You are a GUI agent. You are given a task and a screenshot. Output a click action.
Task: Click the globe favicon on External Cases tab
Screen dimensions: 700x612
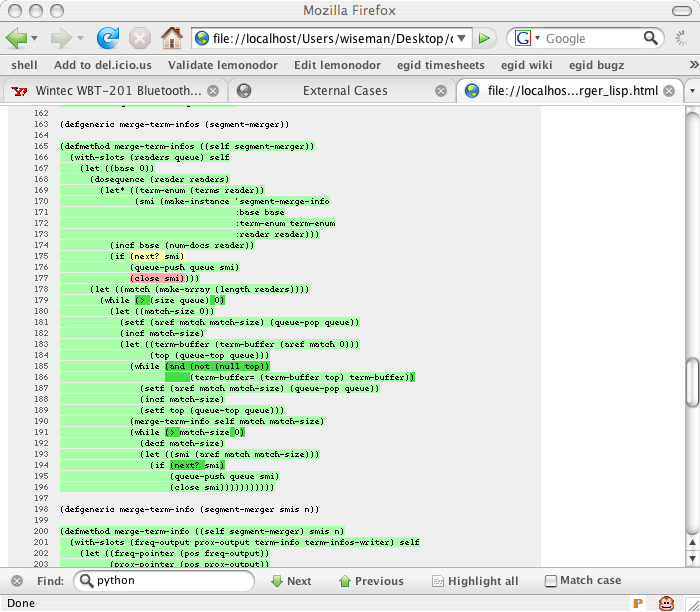point(244,91)
